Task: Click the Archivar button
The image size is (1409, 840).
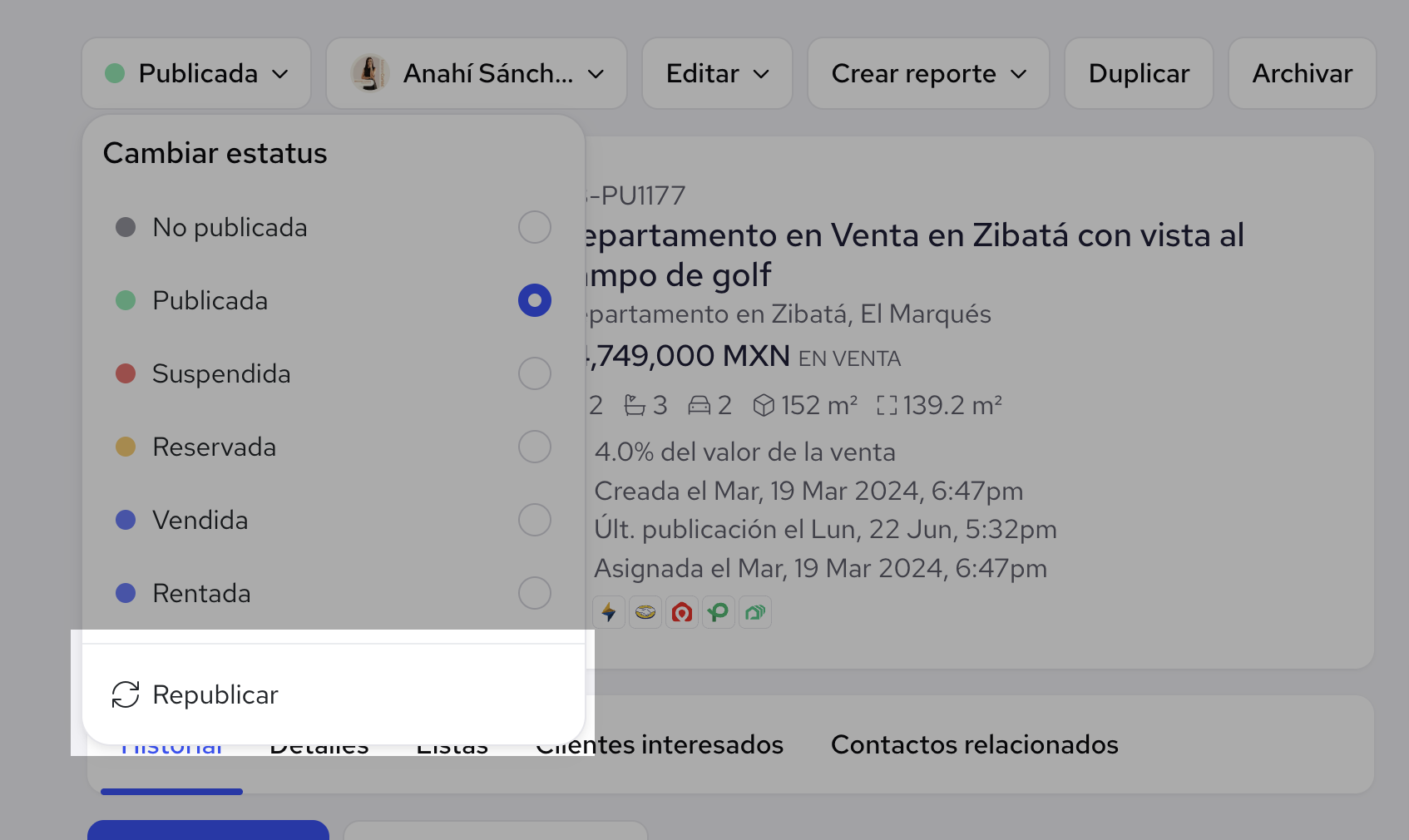Action: point(1303,73)
